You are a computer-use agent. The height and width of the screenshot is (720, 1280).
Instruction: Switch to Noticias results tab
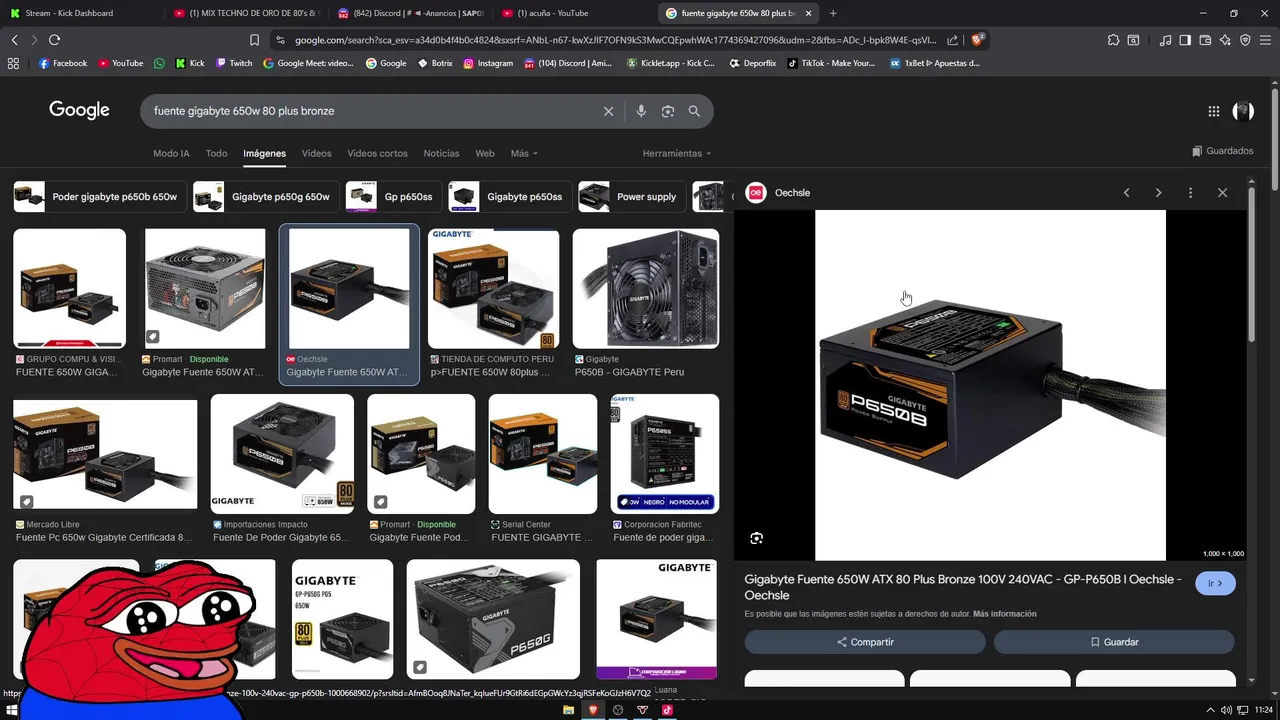coord(441,153)
